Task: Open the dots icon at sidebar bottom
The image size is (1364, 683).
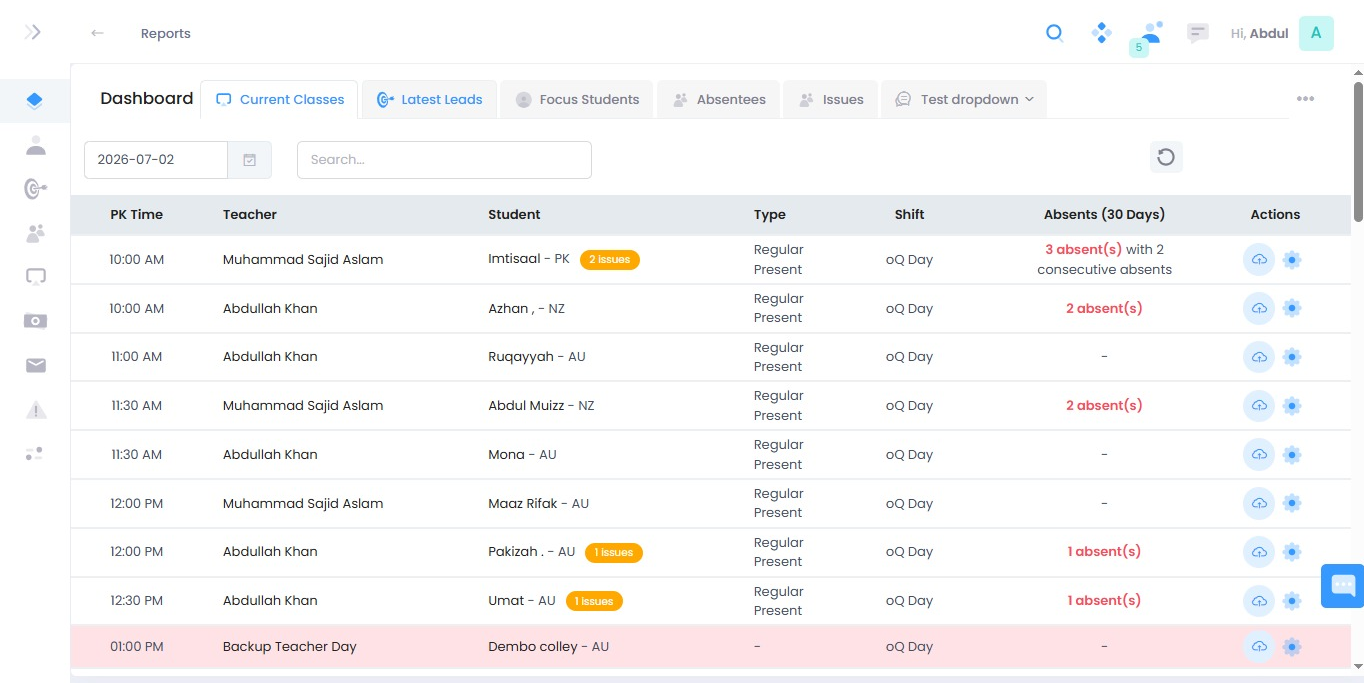Action: pos(35,453)
